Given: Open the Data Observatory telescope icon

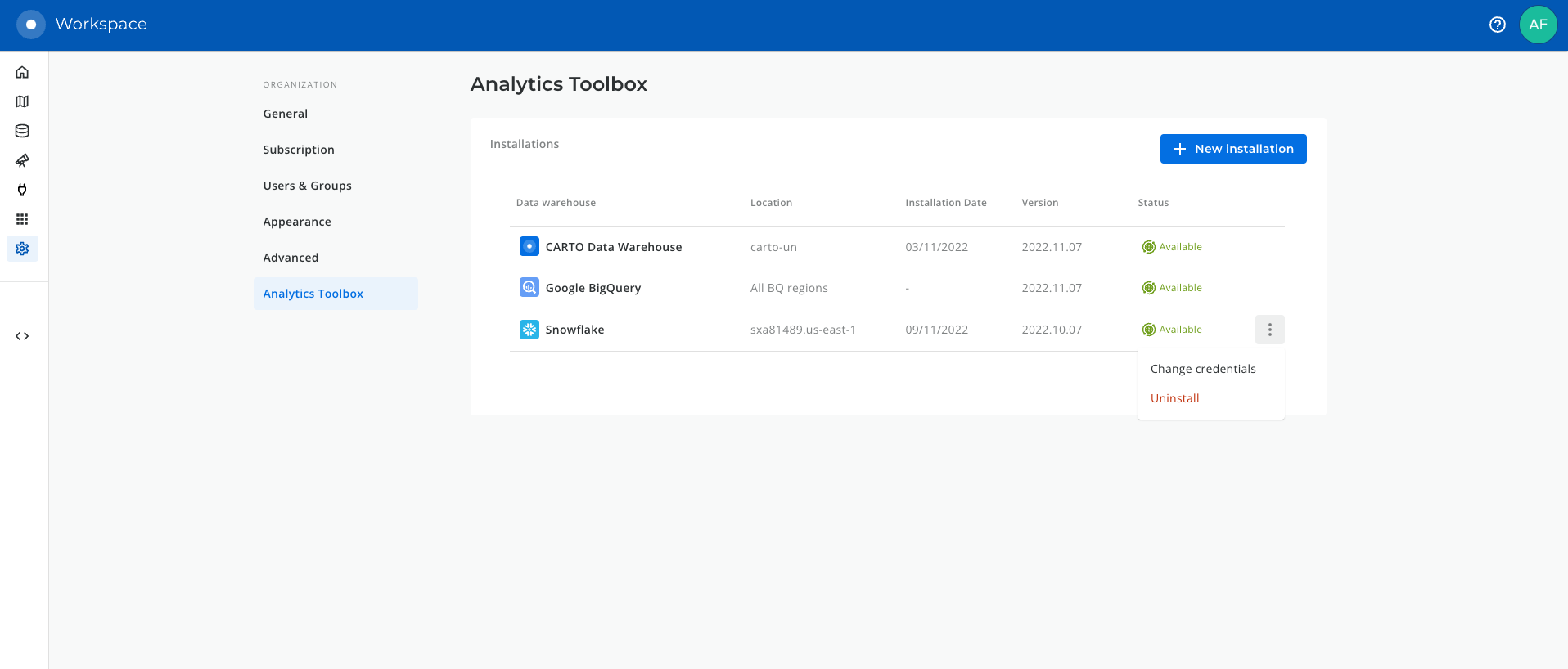Looking at the screenshot, I should pyautogui.click(x=22, y=160).
